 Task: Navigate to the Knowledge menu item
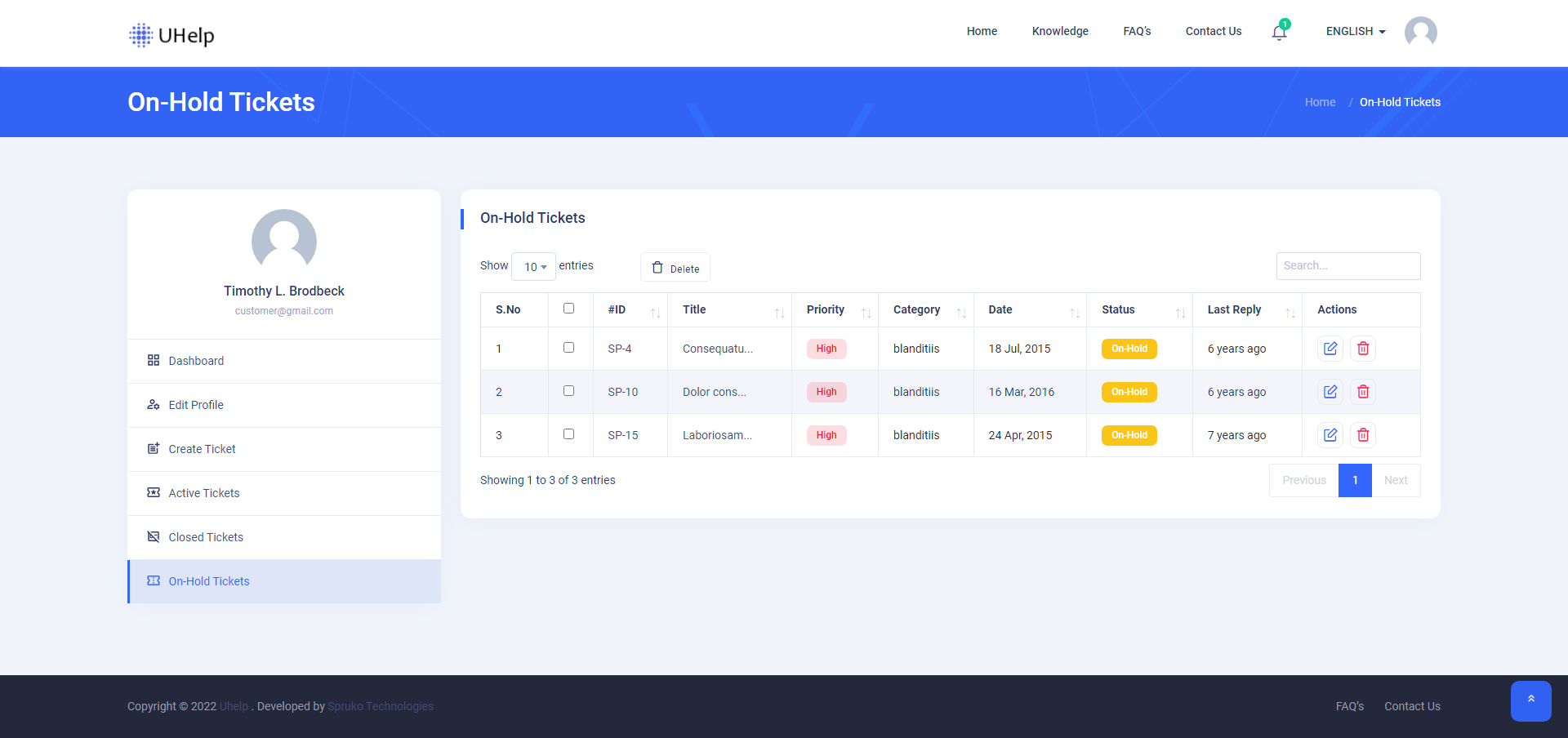tap(1059, 31)
